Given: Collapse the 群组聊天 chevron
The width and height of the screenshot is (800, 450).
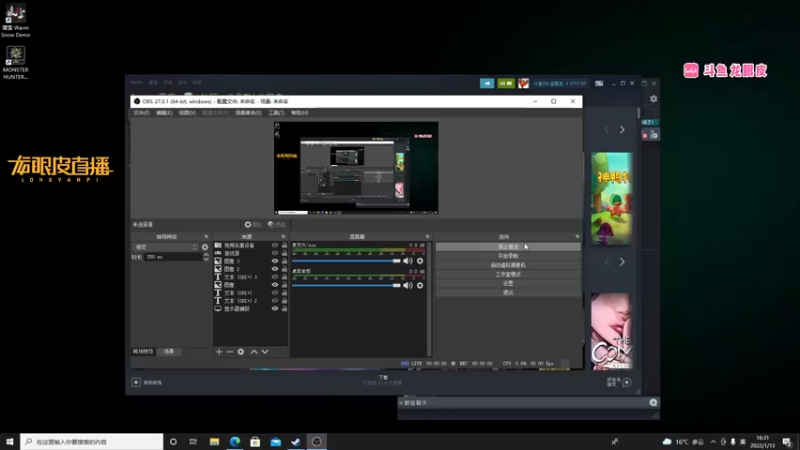Looking at the screenshot, I should (x=401, y=403).
